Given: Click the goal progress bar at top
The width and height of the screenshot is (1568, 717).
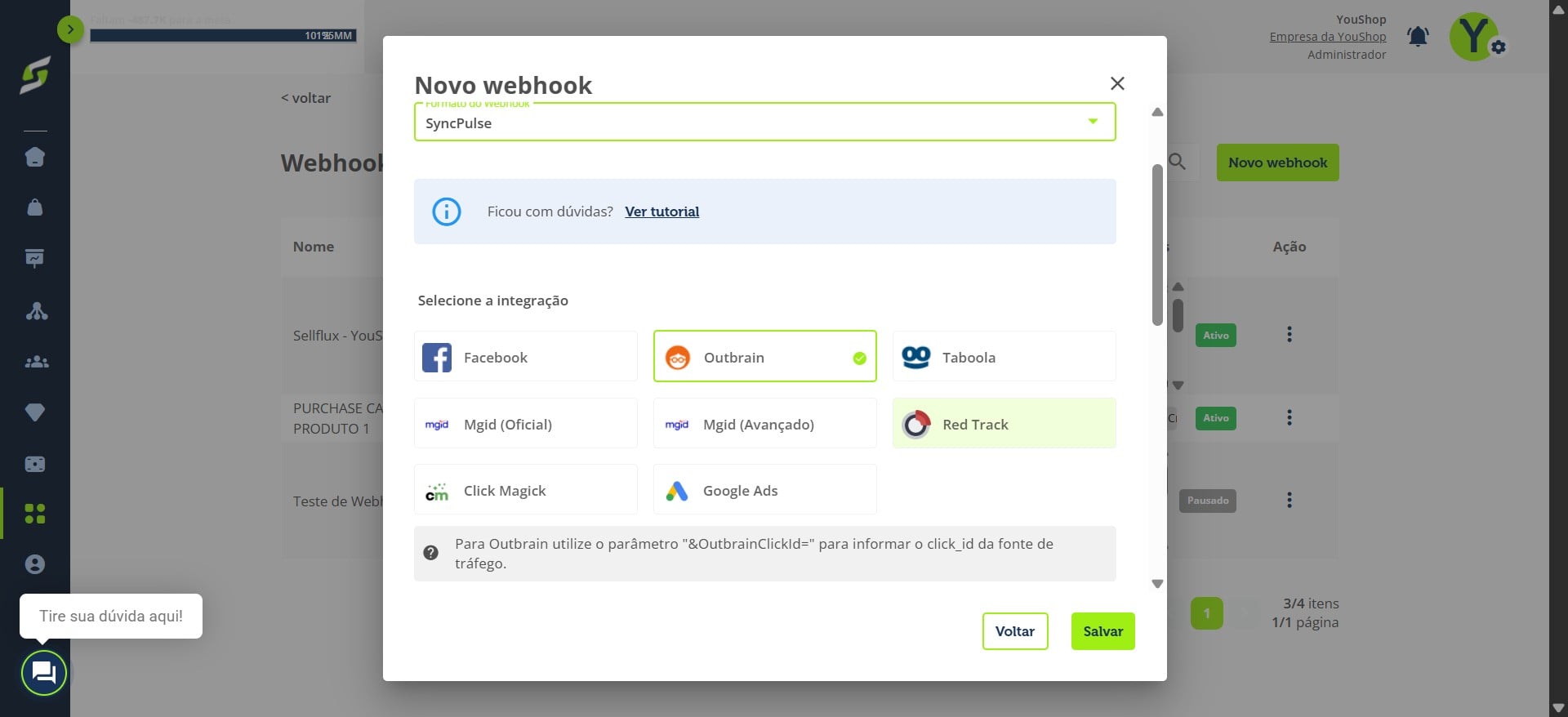Looking at the screenshot, I should [x=223, y=36].
